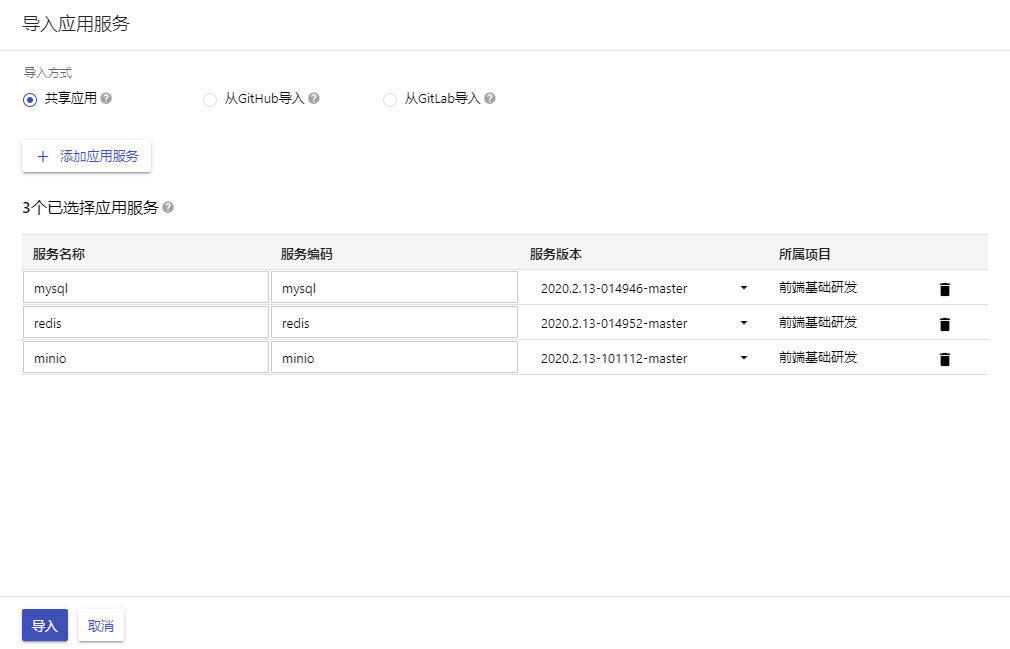This screenshot has width=1010, height=649.
Task: Open redis version dropdown
Action: (644, 323)
